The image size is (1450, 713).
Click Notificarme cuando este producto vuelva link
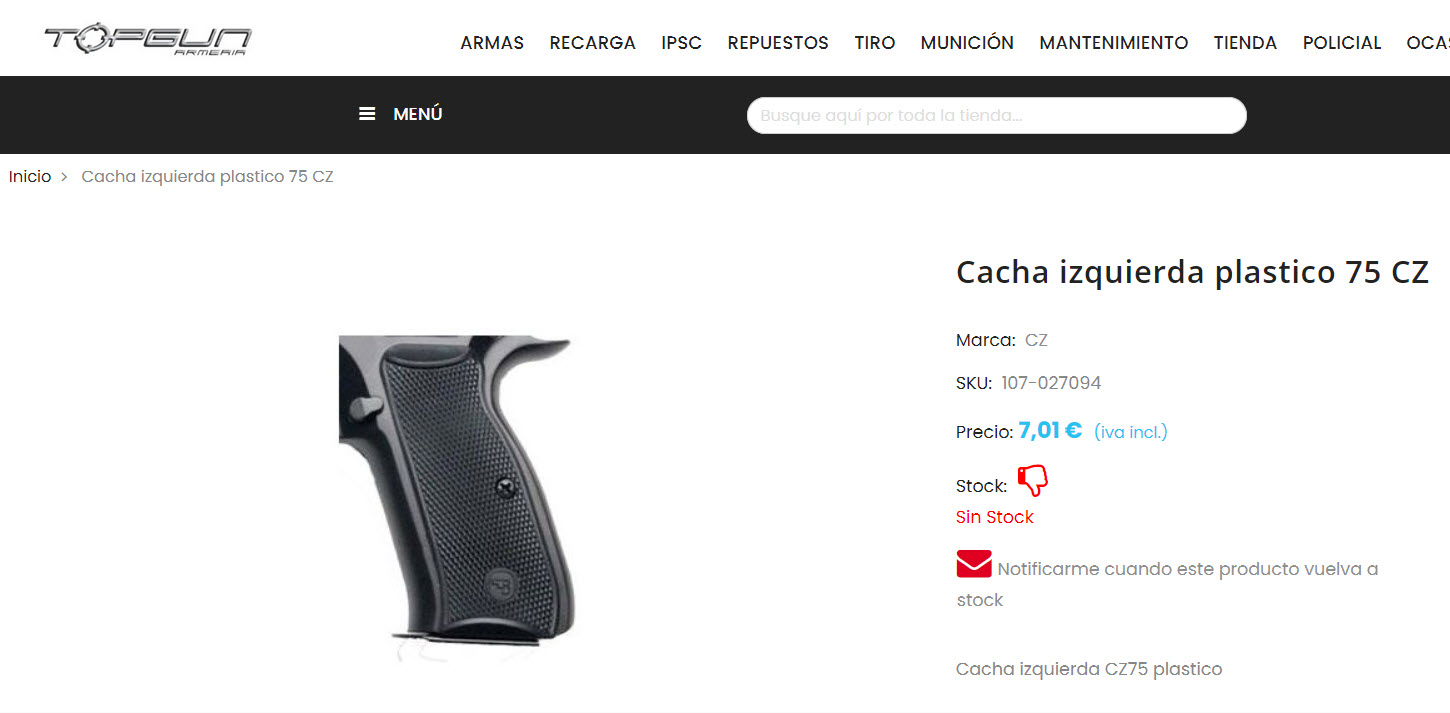[x=1167, y=584]
